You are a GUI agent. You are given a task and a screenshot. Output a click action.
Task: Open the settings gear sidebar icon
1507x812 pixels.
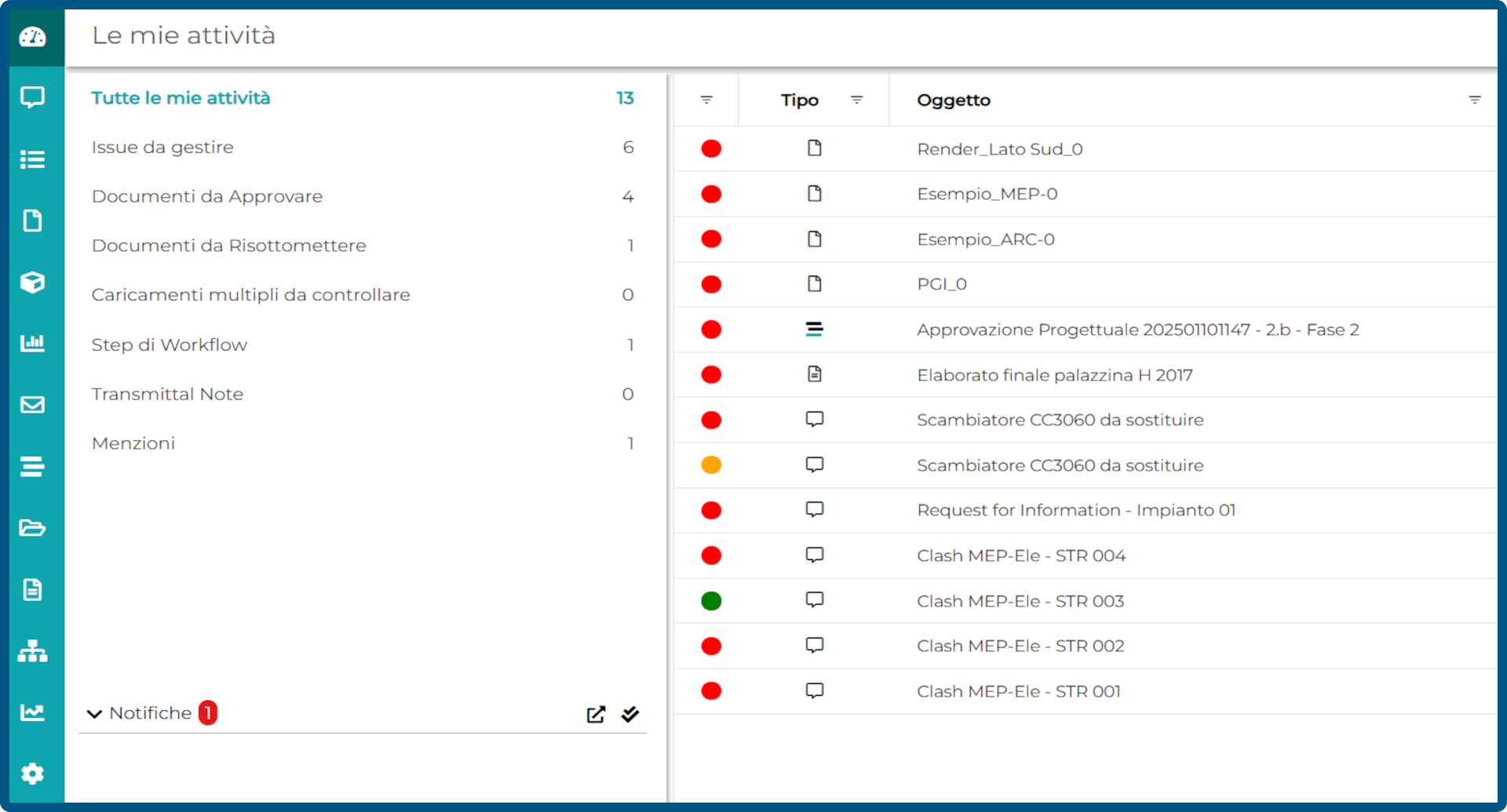coord(32,774)
